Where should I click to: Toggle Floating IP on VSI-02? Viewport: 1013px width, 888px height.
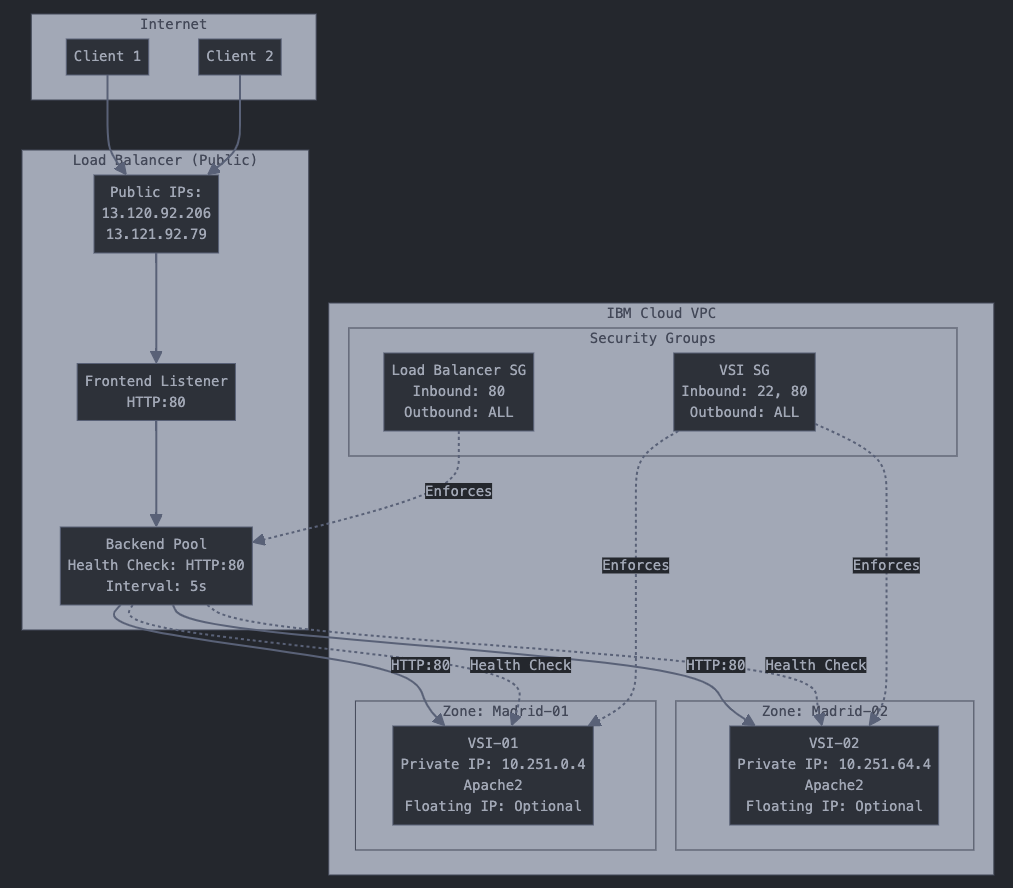[833, 806]
